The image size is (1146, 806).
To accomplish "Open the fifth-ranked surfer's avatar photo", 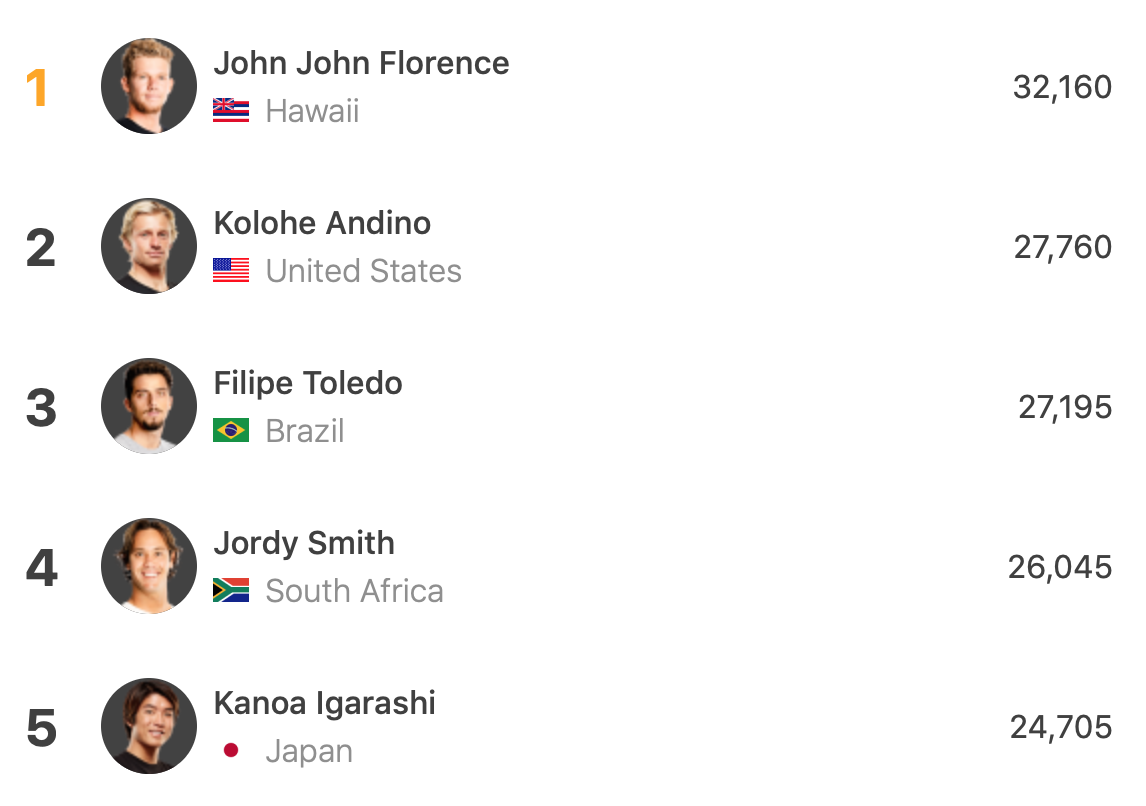I will pyautogui.click(x=149, y=726).
